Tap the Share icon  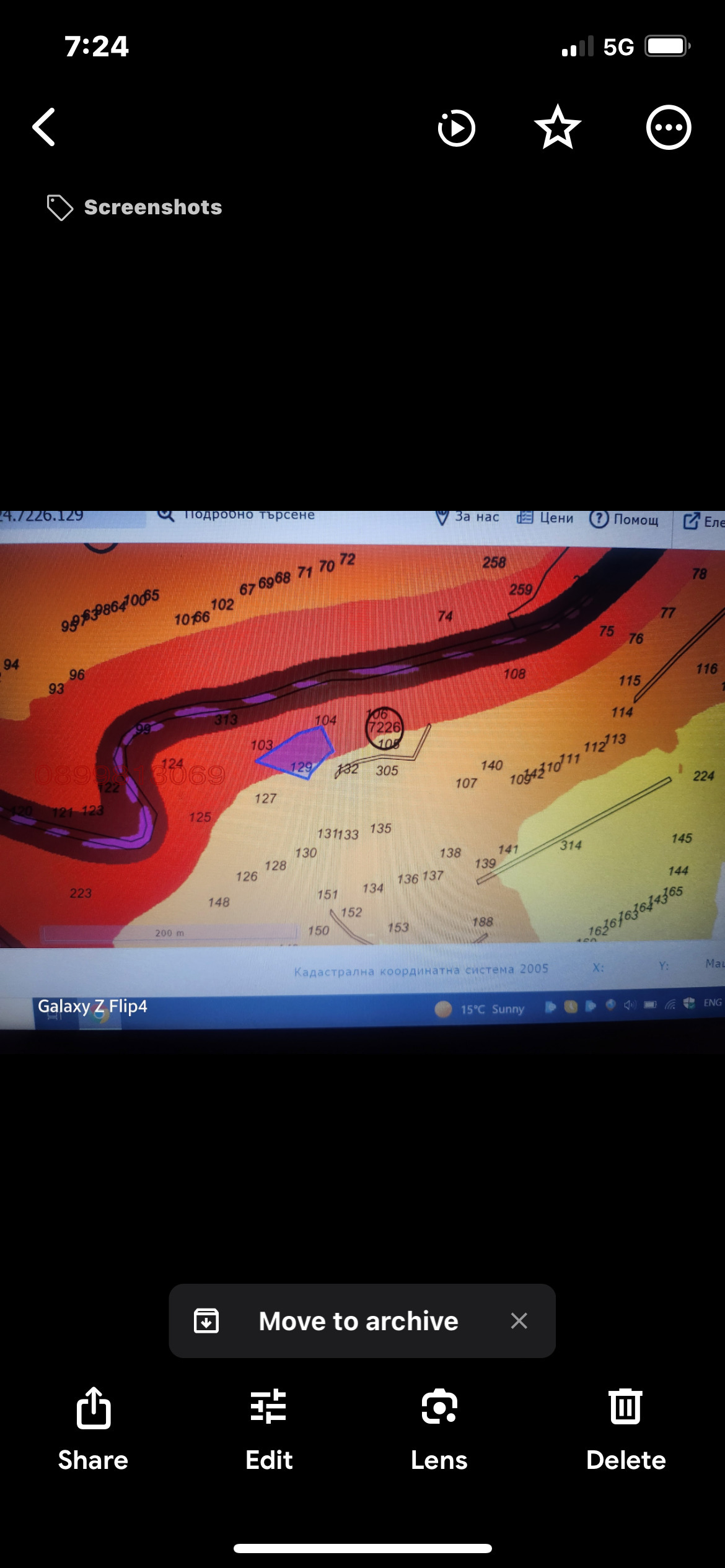coord(94,1408)
